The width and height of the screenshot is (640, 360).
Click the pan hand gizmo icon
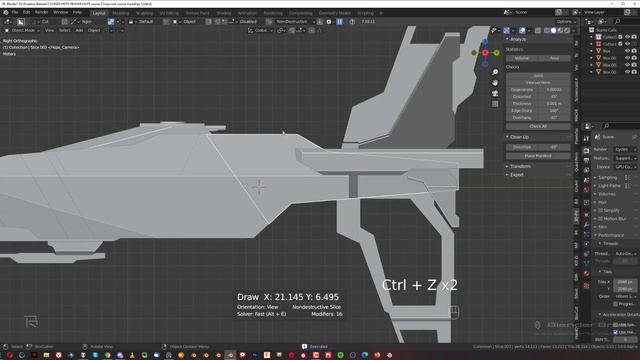coord(495,82)
